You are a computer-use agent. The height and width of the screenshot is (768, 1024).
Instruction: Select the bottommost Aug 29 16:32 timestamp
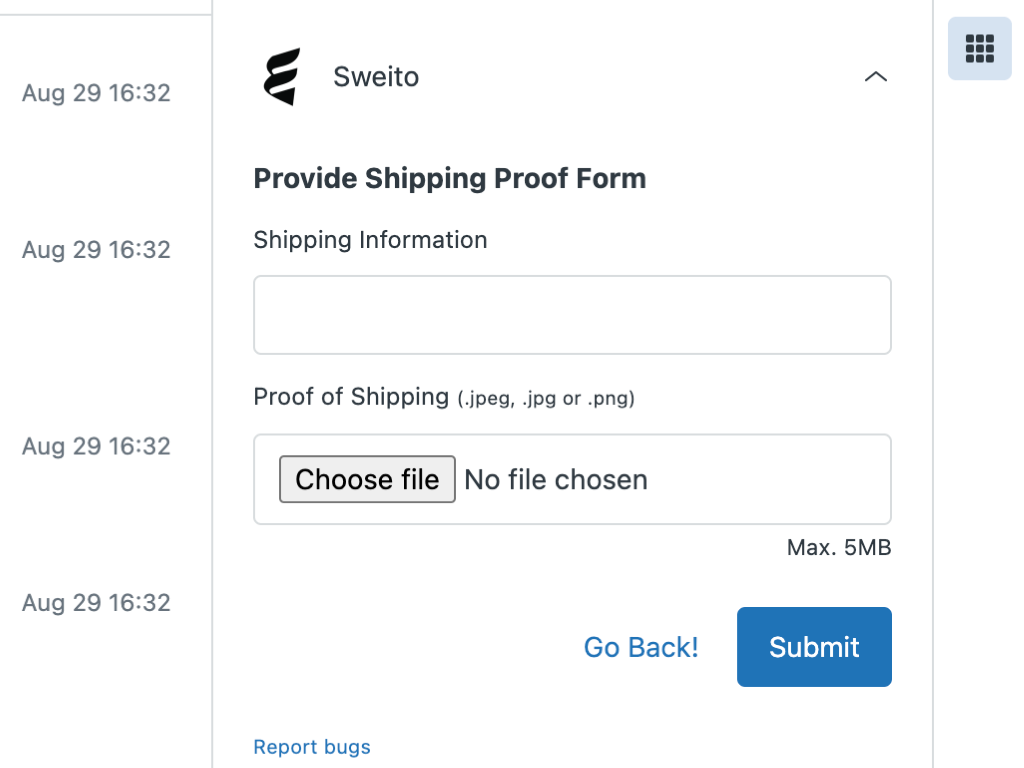click(x=96, y=603)
